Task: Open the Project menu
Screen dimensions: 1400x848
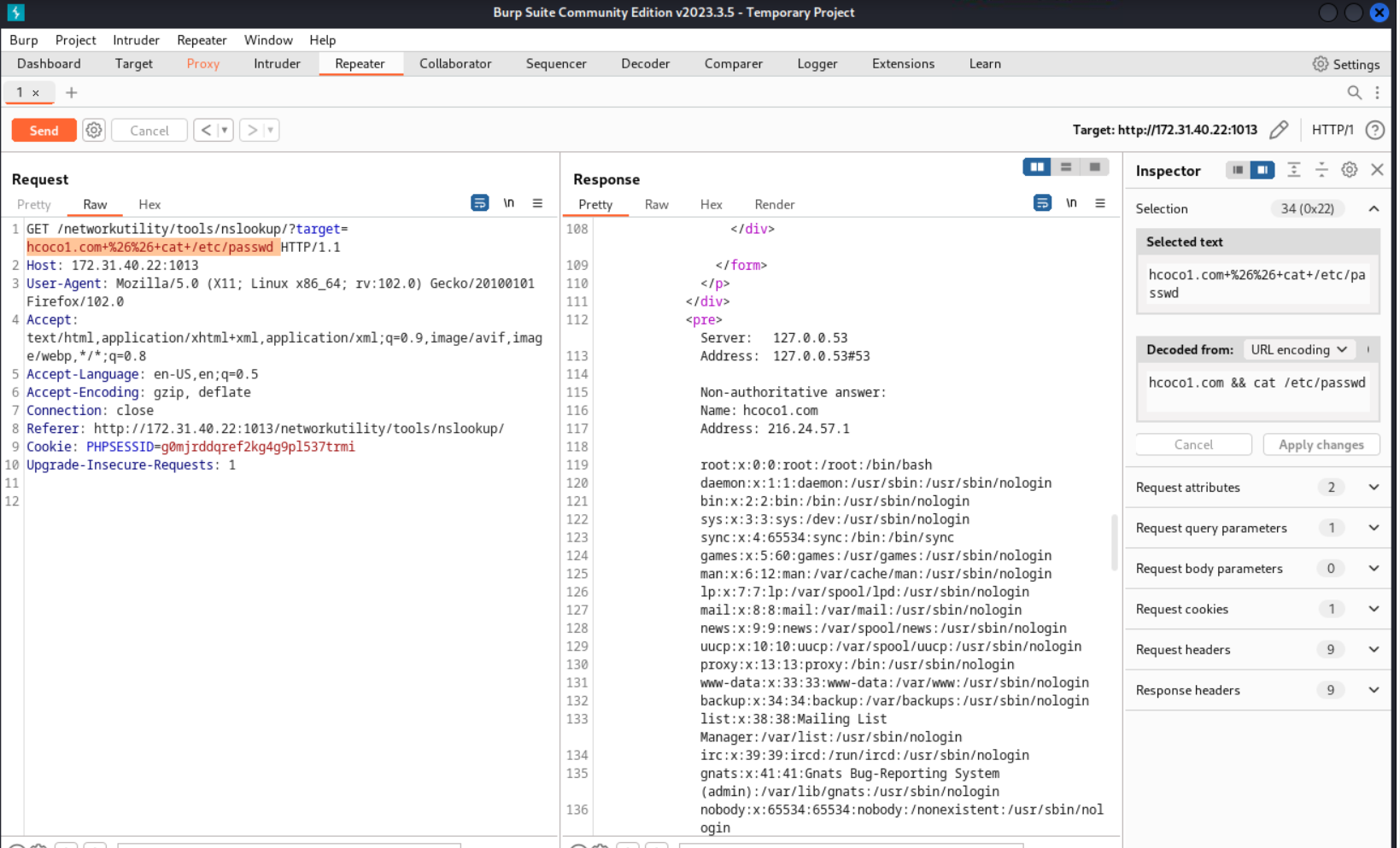Action: click(x=75, y=40)
